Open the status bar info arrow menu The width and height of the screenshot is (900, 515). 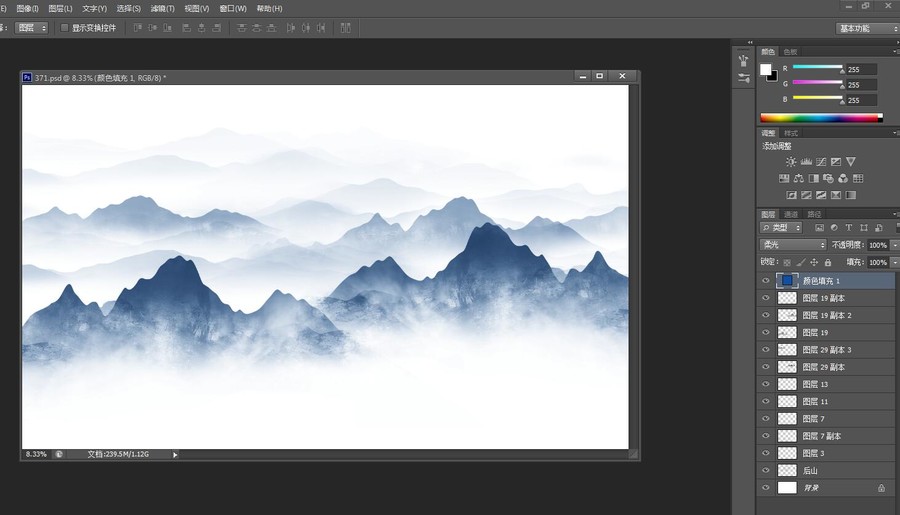coord(175,455)
